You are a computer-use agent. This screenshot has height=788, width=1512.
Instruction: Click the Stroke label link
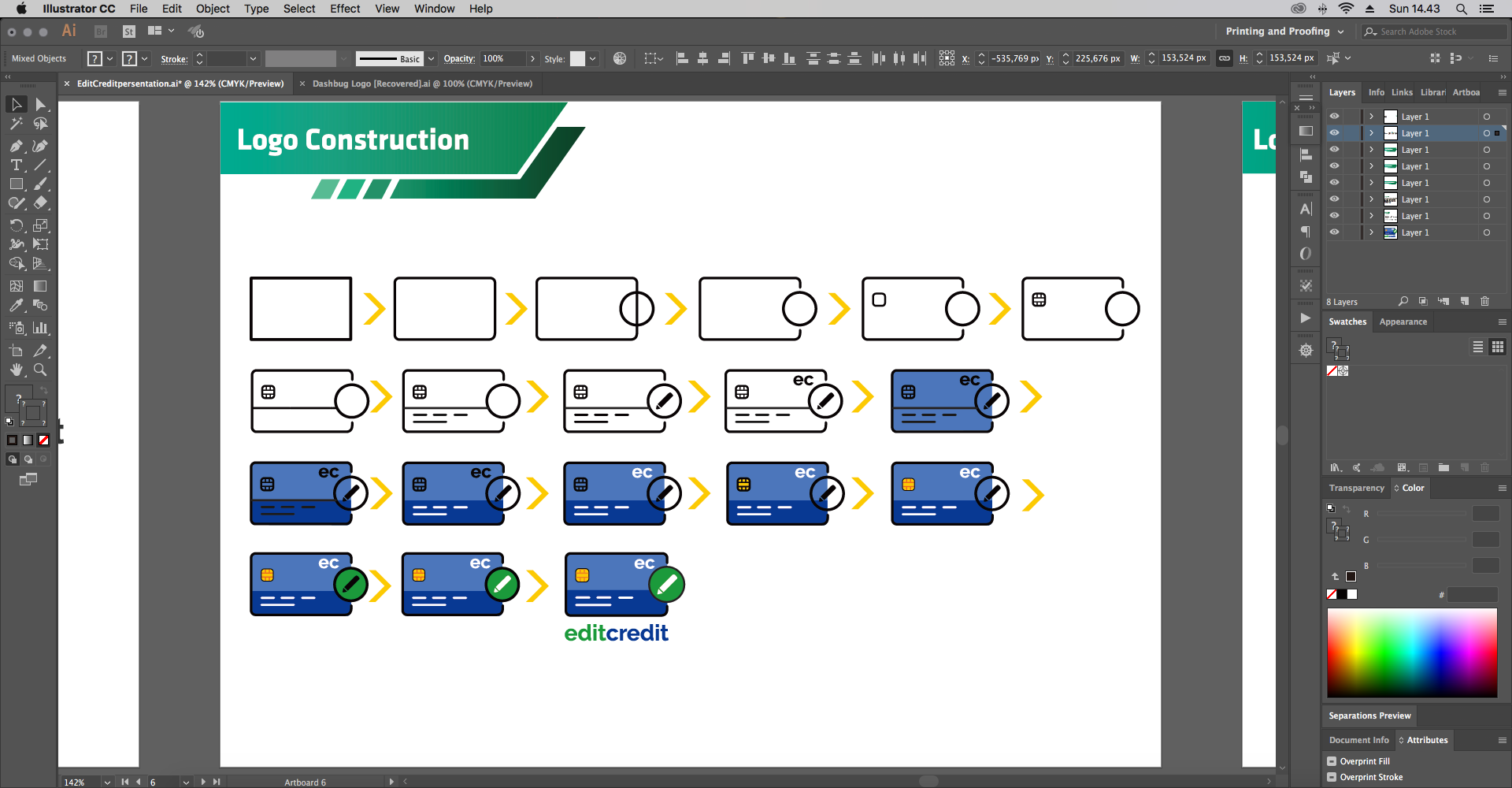point(174,59)
